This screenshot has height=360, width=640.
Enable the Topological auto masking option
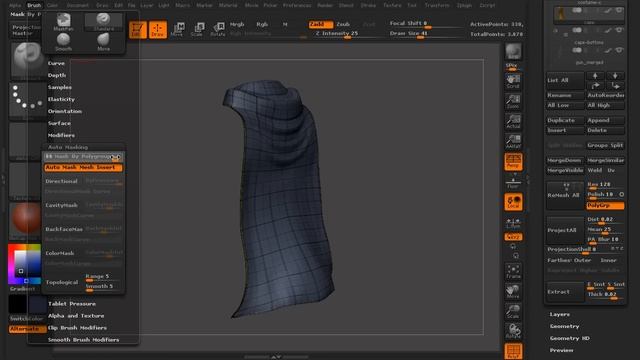[63, 282]
